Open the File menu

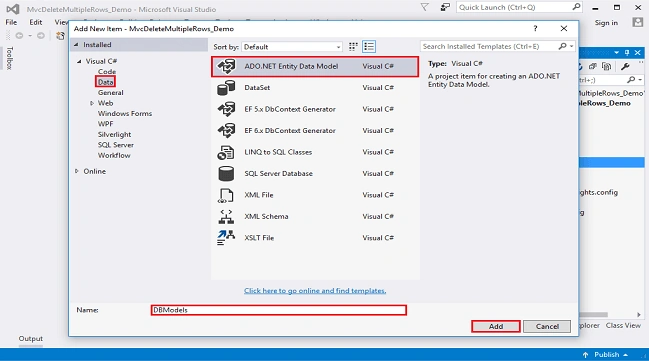(11, 22)
